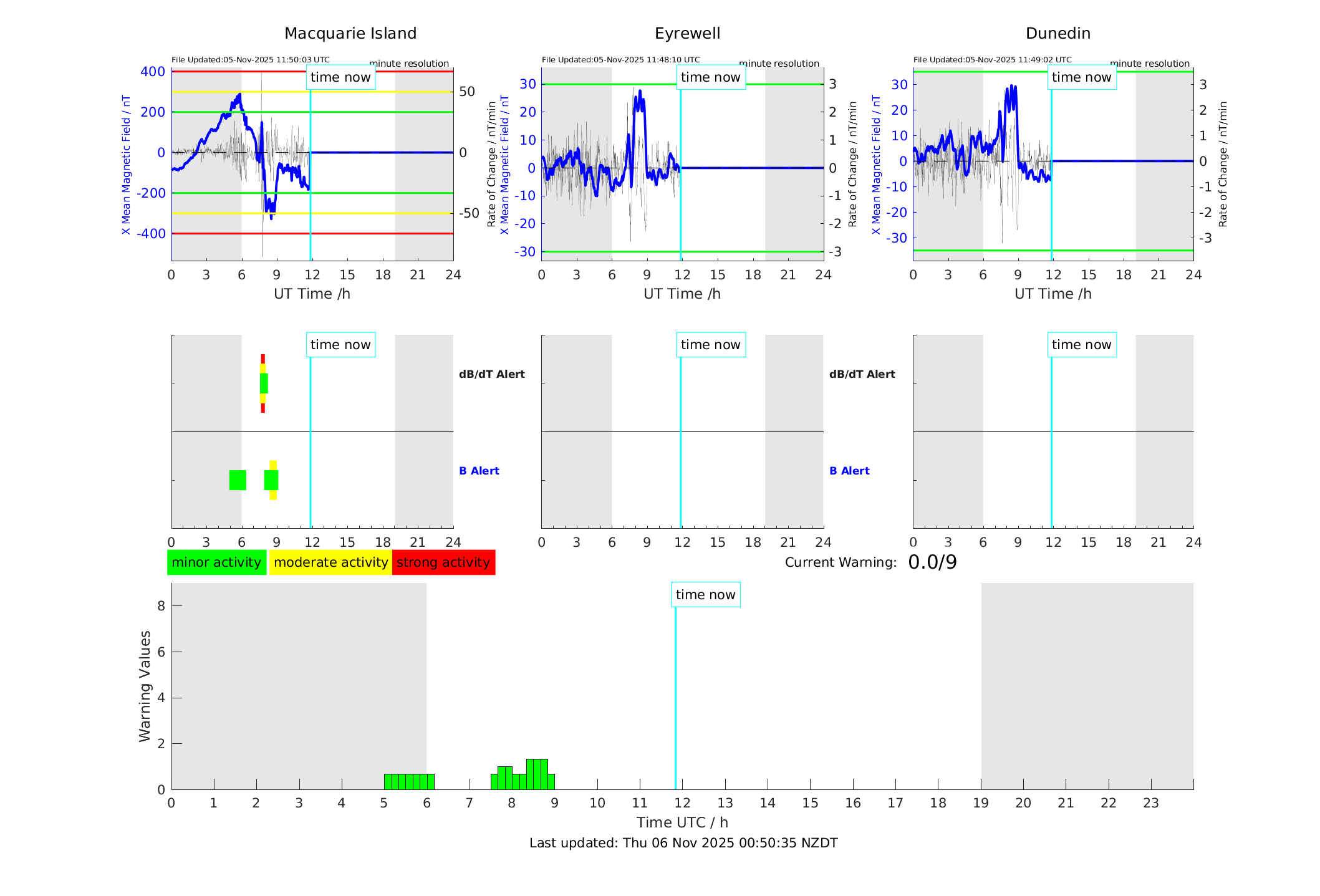
Task: Click the Macquarie Island chart title
Action: pyautogui.click(x=350, y=34)
